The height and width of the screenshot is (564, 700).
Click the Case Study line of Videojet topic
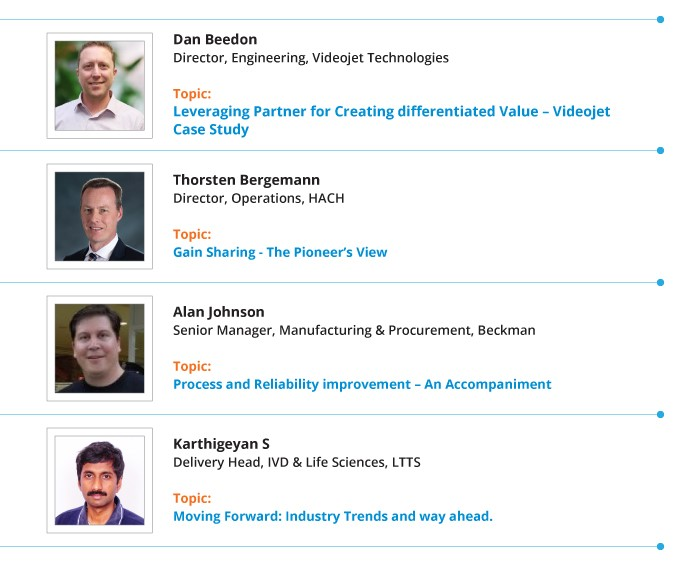pyautogui.click(x=211, y=130)
